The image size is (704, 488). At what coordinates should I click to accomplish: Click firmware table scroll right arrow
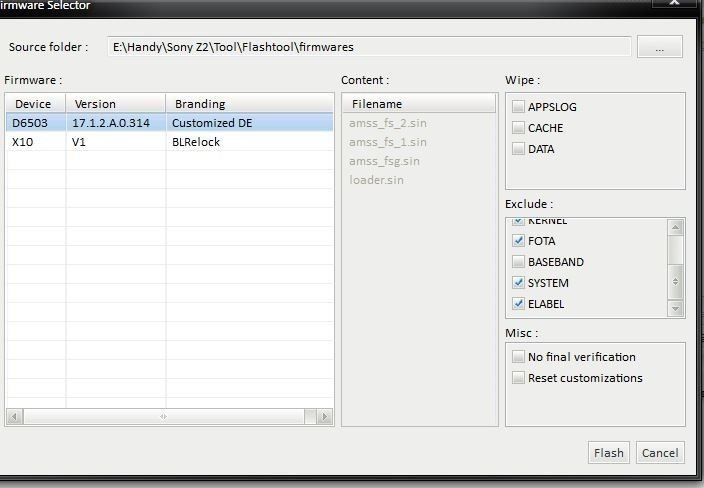pos(325,417)
